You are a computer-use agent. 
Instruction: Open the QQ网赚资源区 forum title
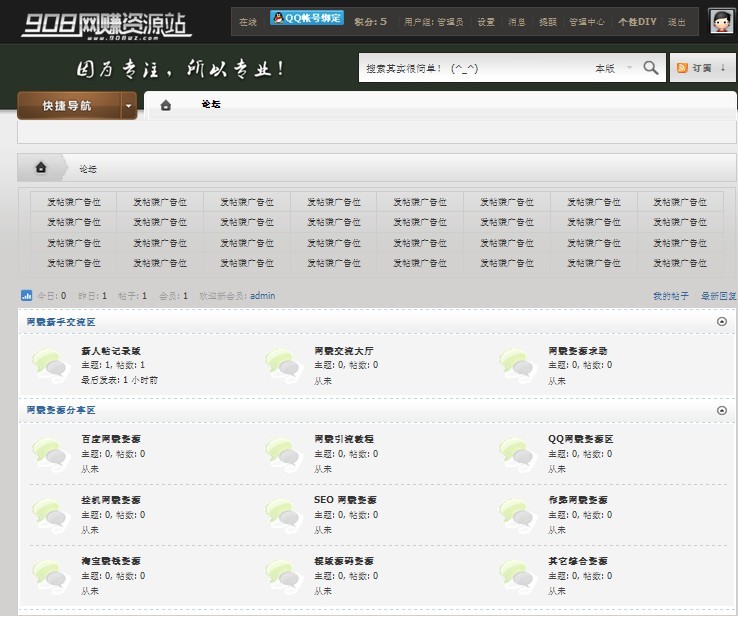580,439
